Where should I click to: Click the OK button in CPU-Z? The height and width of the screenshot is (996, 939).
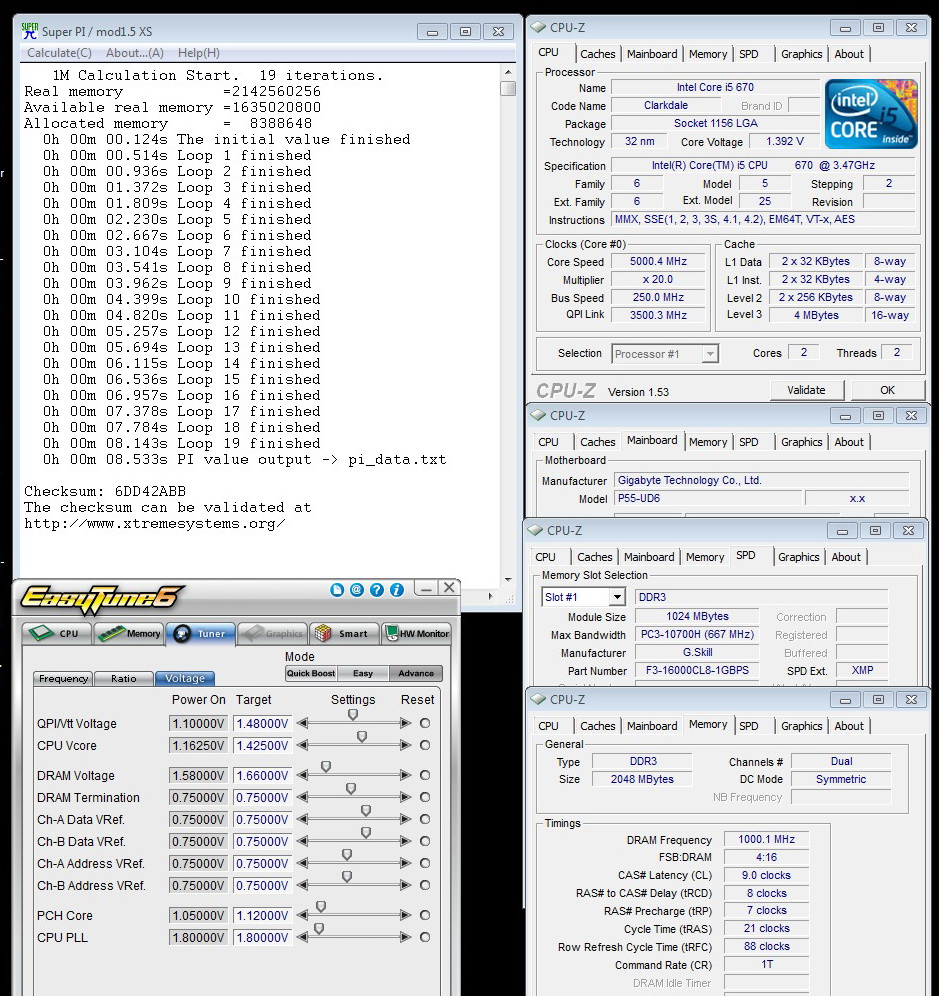[888, 390]
